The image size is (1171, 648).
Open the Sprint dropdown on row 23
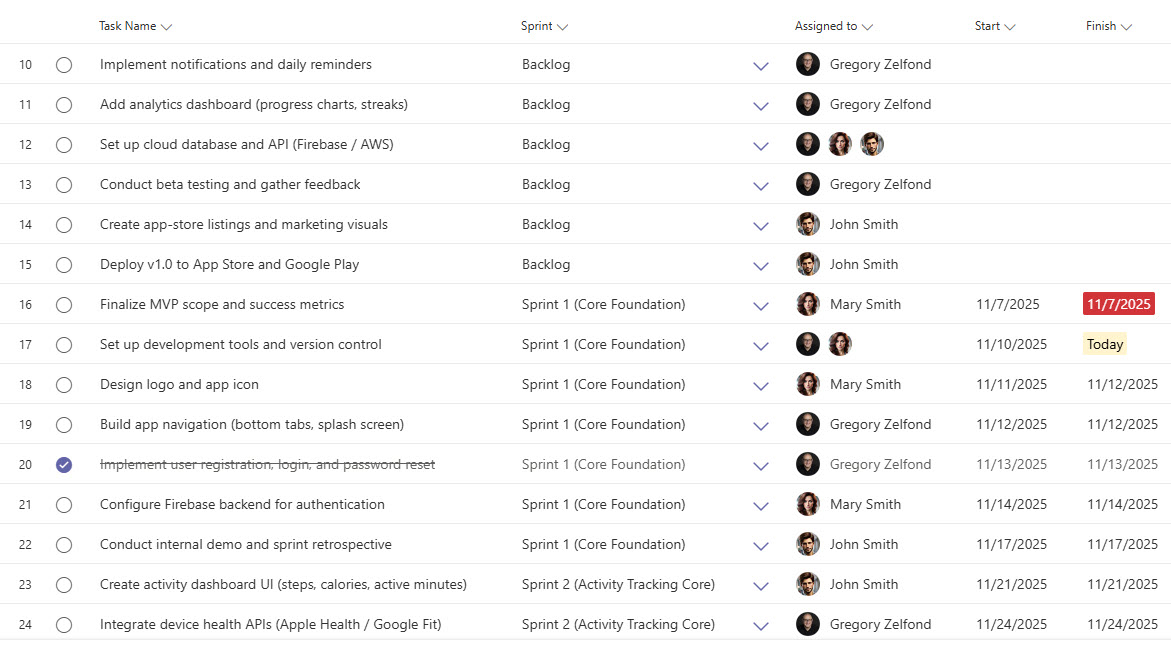(761, 585)
